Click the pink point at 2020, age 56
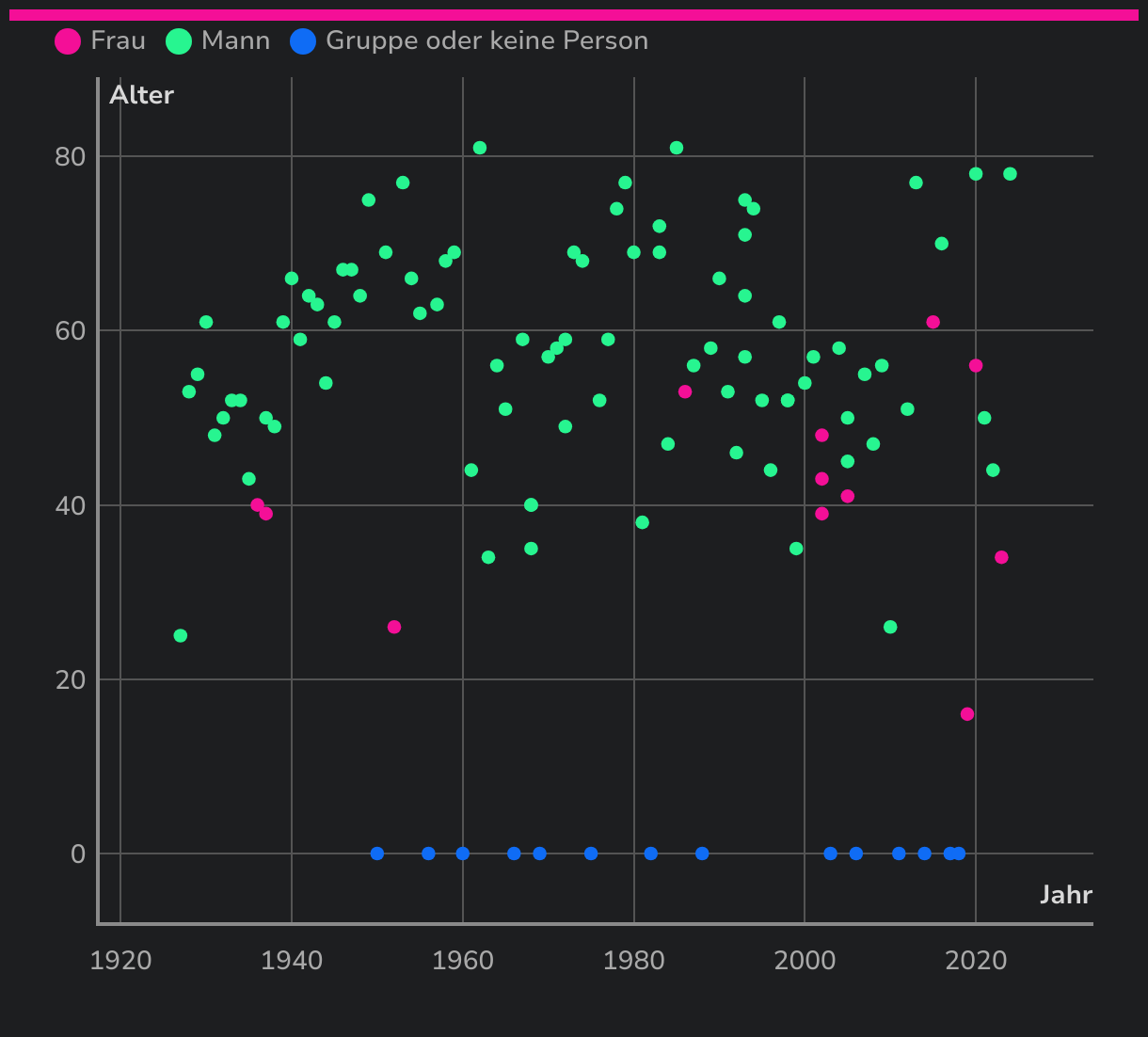The width and height of the screenshot is (1148, 1037). 976,366
